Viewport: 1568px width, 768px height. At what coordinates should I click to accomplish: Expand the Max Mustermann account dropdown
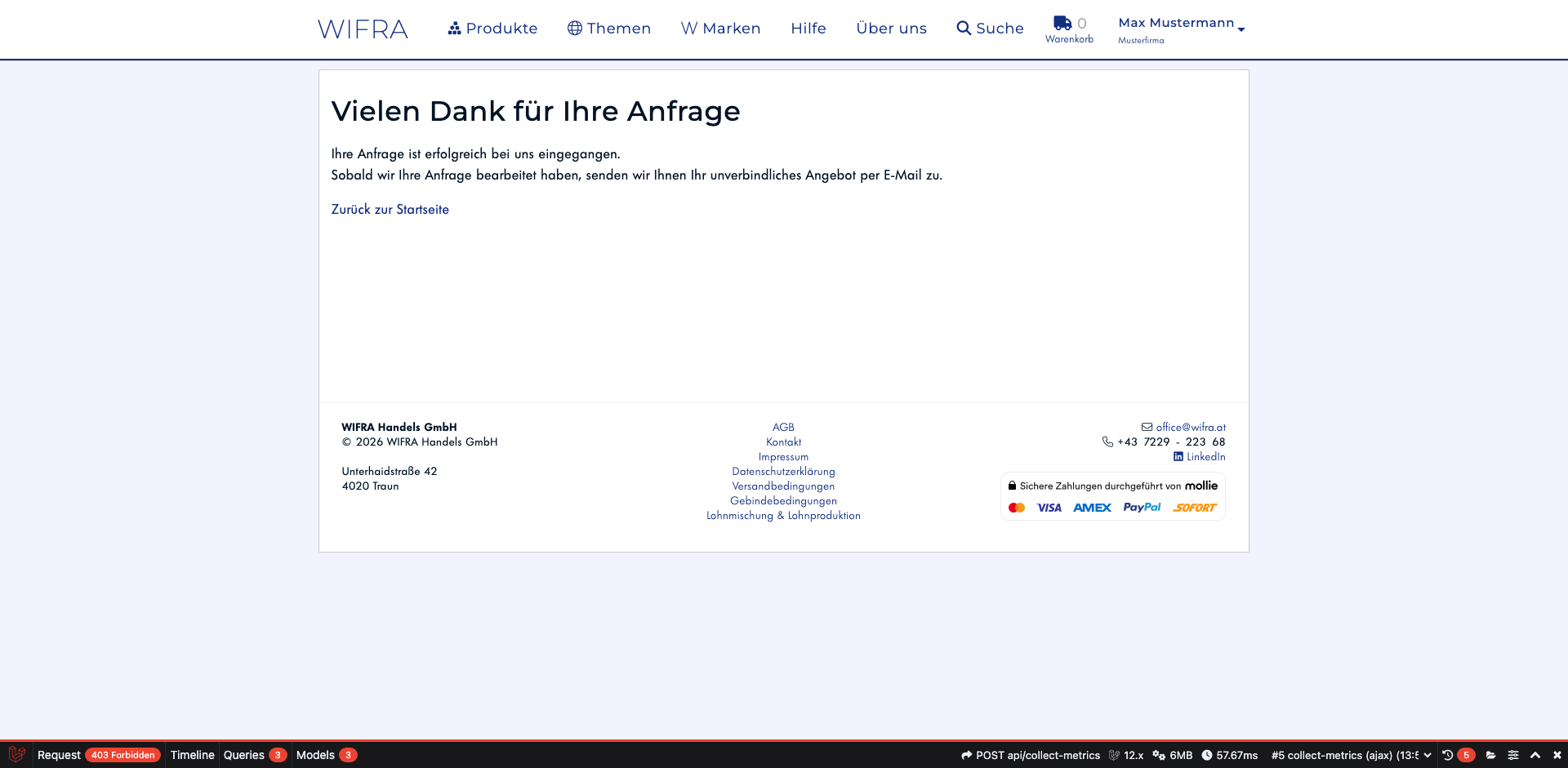coord(1181,29)
